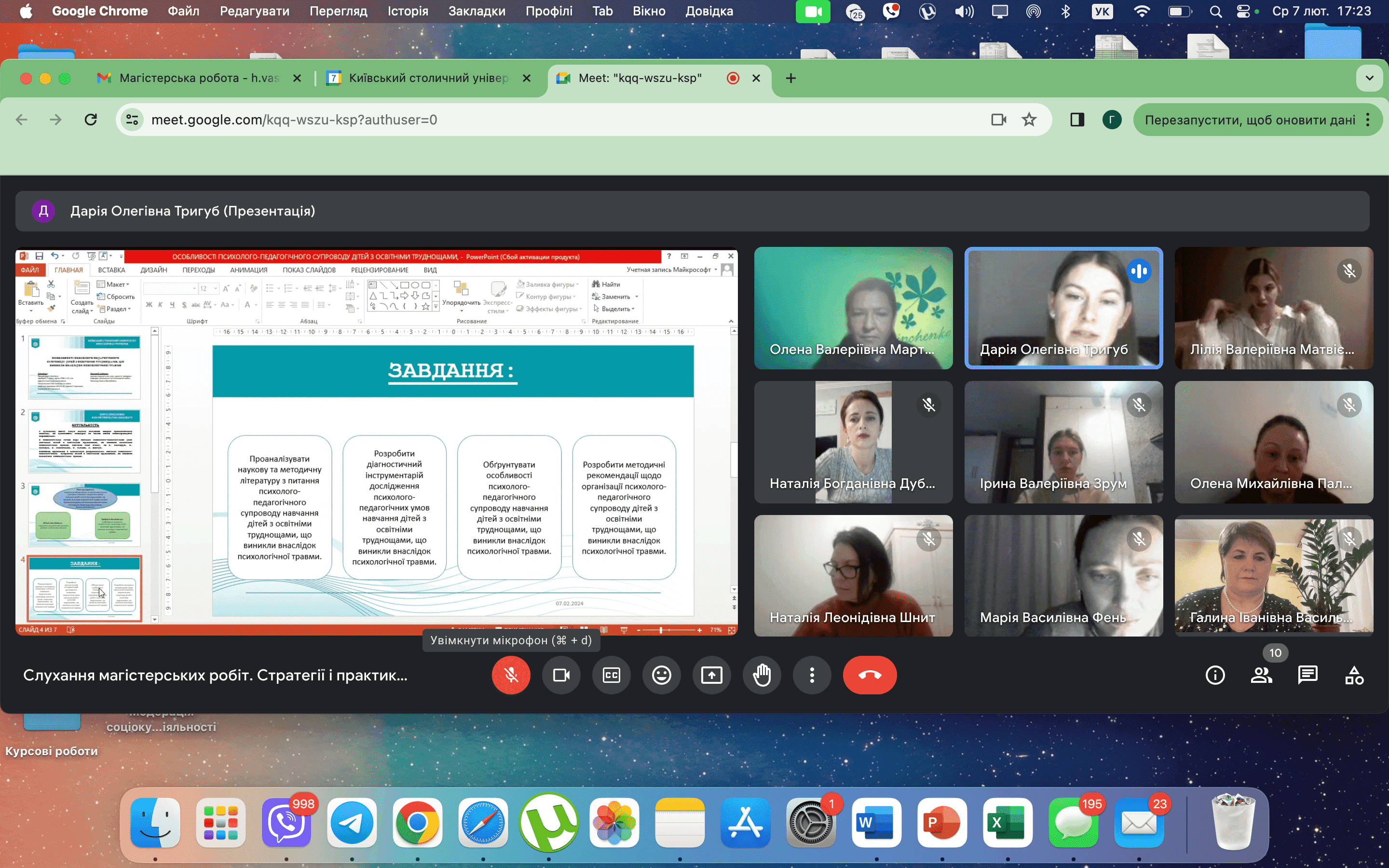The height and width of the screenshot is (868, 1389).
Task: Unmute the microphone
Action: [511, 675]
